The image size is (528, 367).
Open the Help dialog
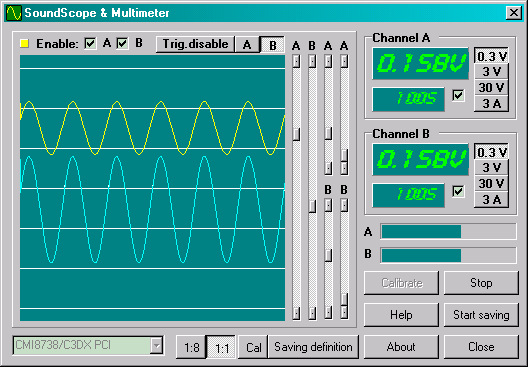(x=401, y=315)
